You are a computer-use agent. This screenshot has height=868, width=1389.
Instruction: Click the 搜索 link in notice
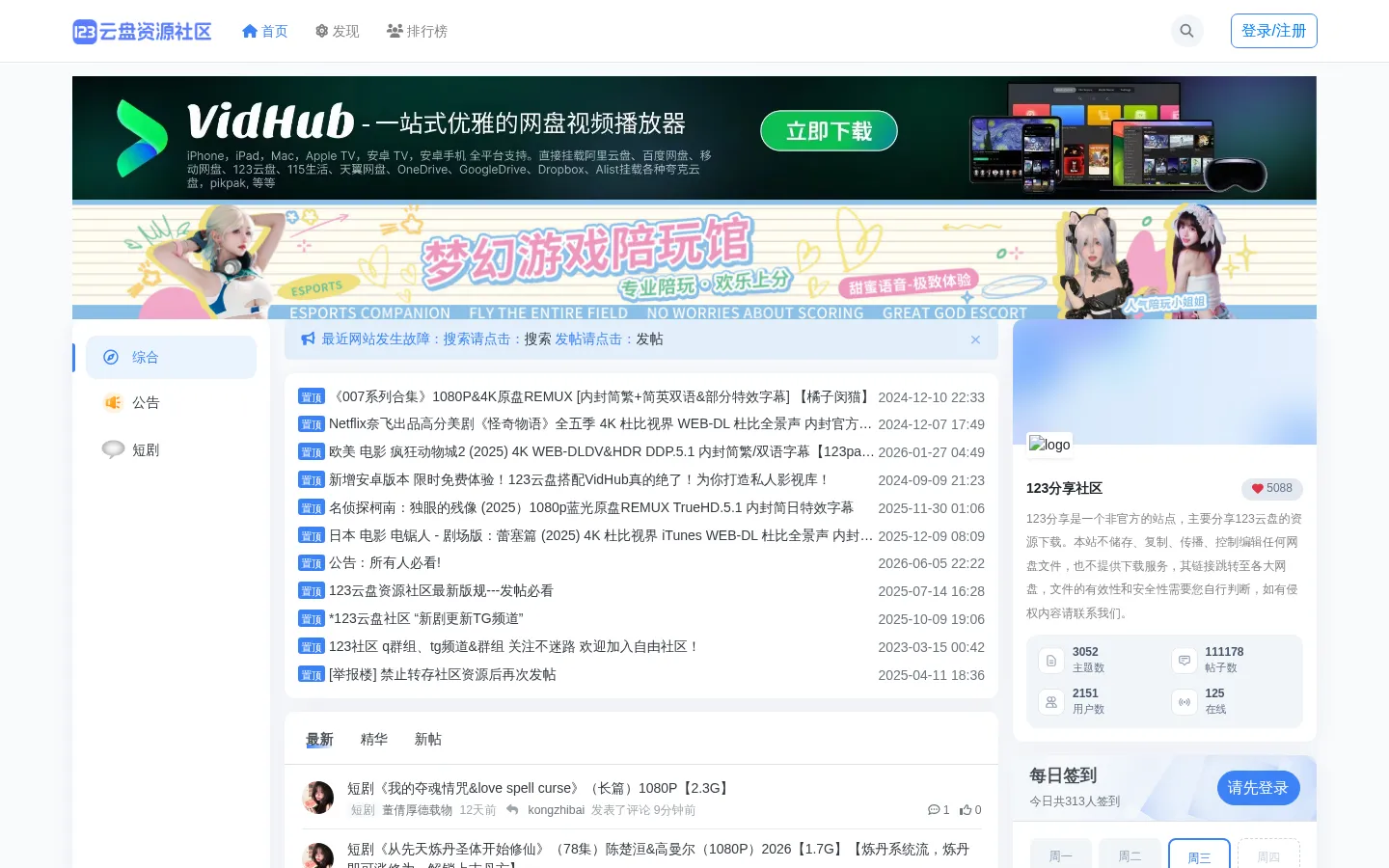537,339
